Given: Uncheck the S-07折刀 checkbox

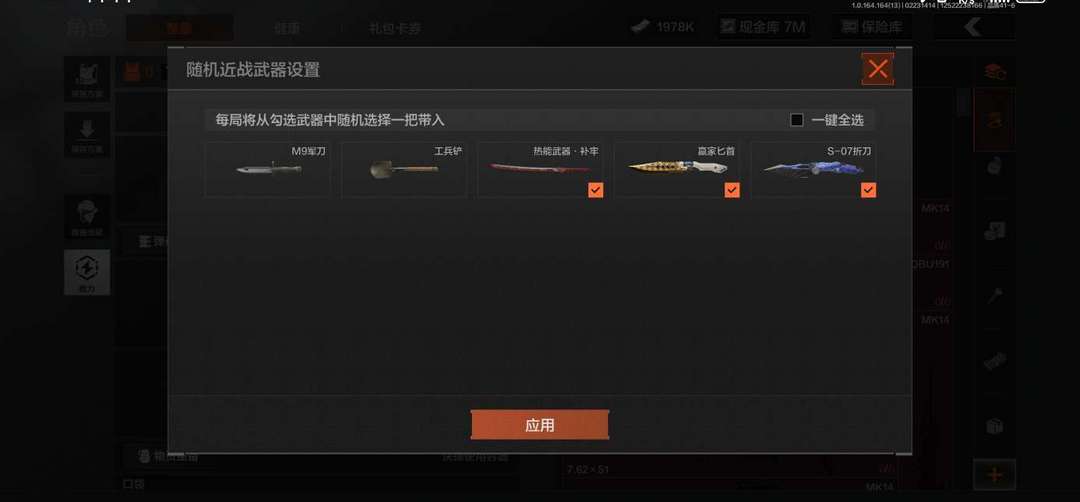Looking at the screenshot, I should point(868,190).
